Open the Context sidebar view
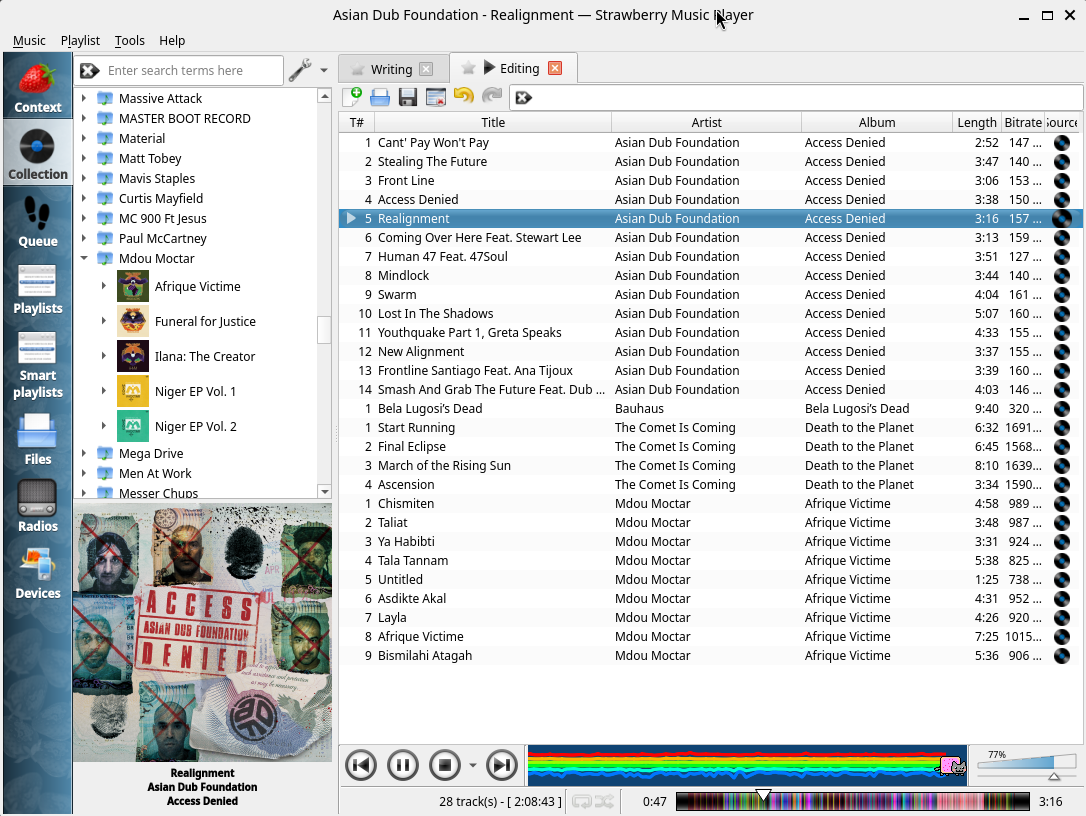Screen dimensions: 1086x816 click(x=37, y=87)
